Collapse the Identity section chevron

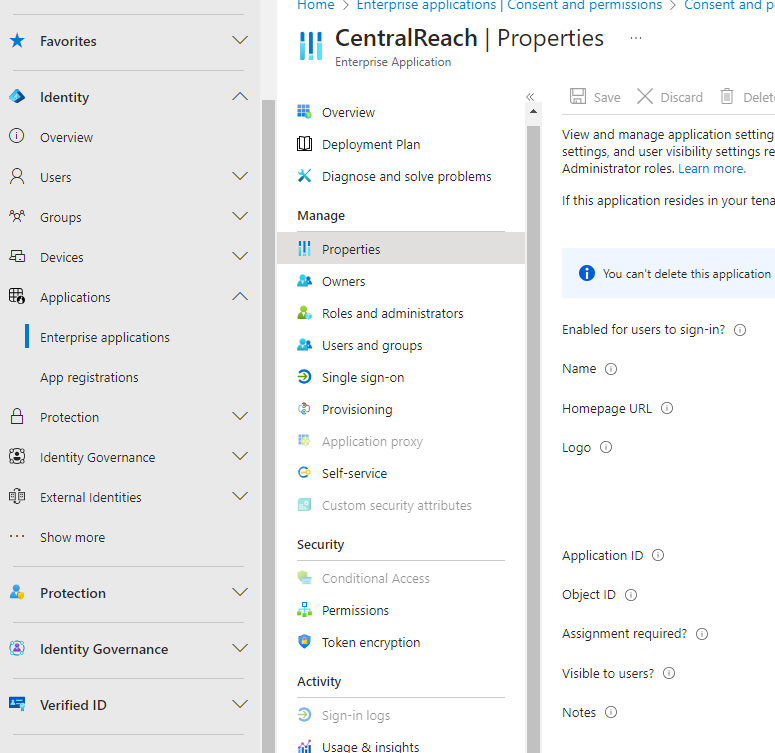click(240, 96)
